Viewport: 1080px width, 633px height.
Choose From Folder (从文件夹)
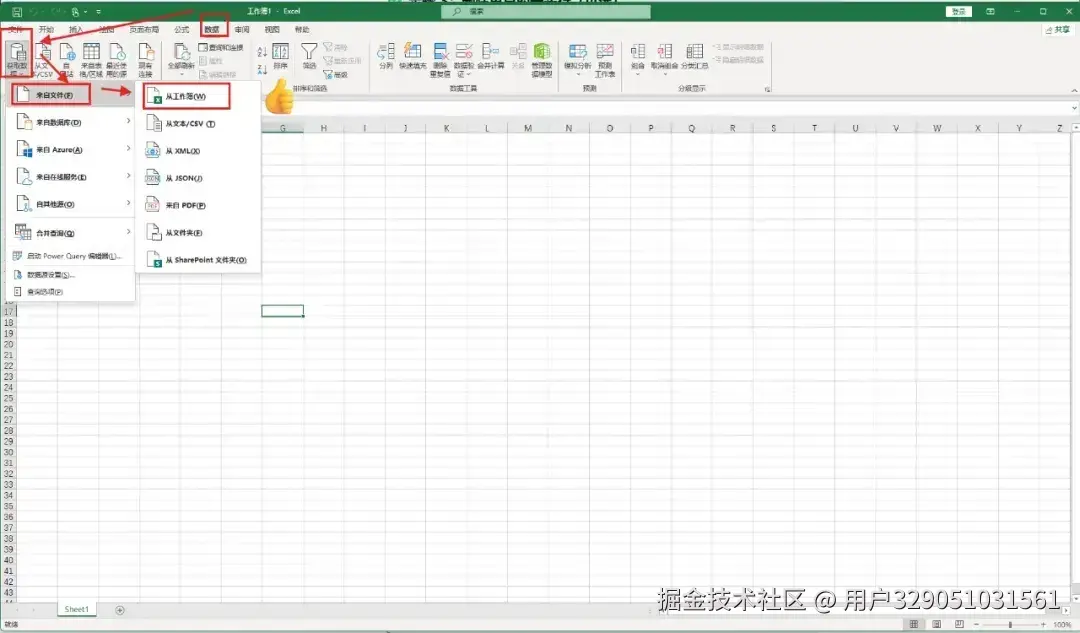pos(198,233)
